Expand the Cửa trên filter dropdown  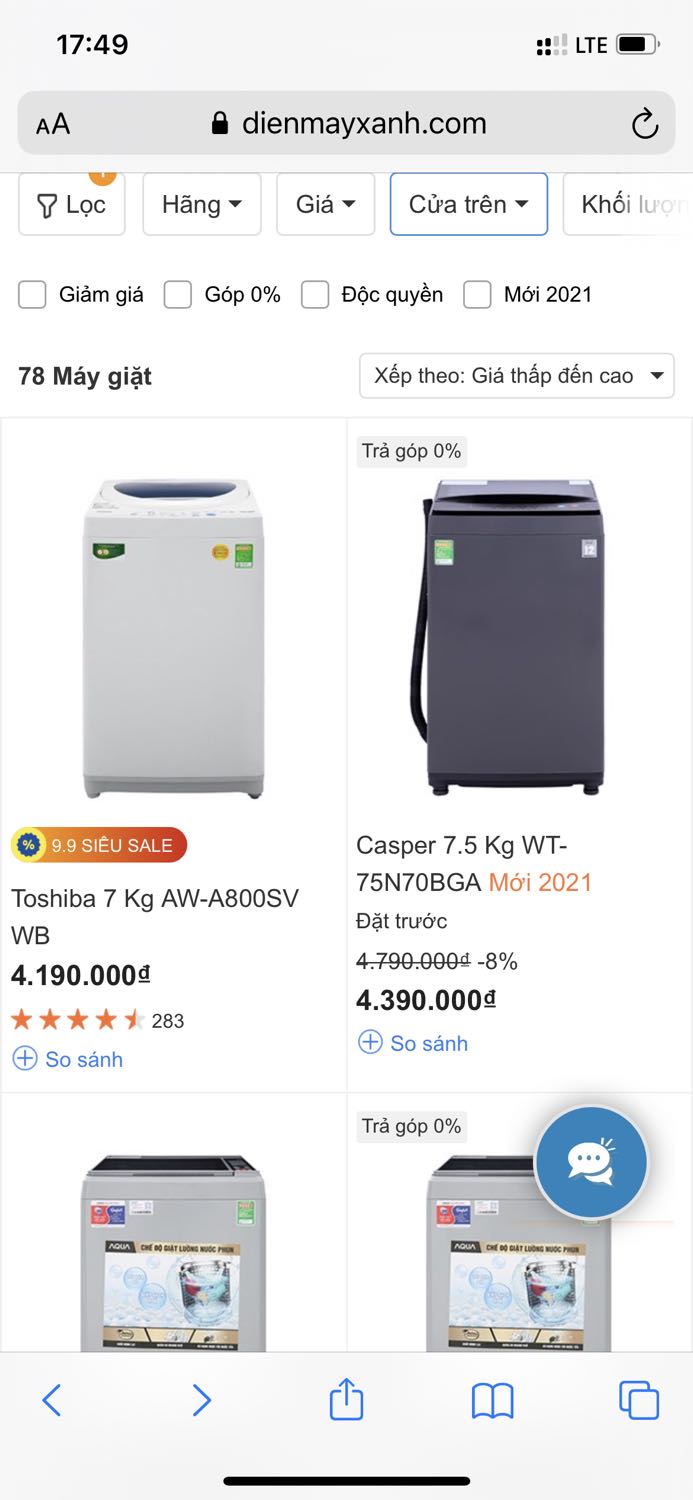[x=469, y=205]
